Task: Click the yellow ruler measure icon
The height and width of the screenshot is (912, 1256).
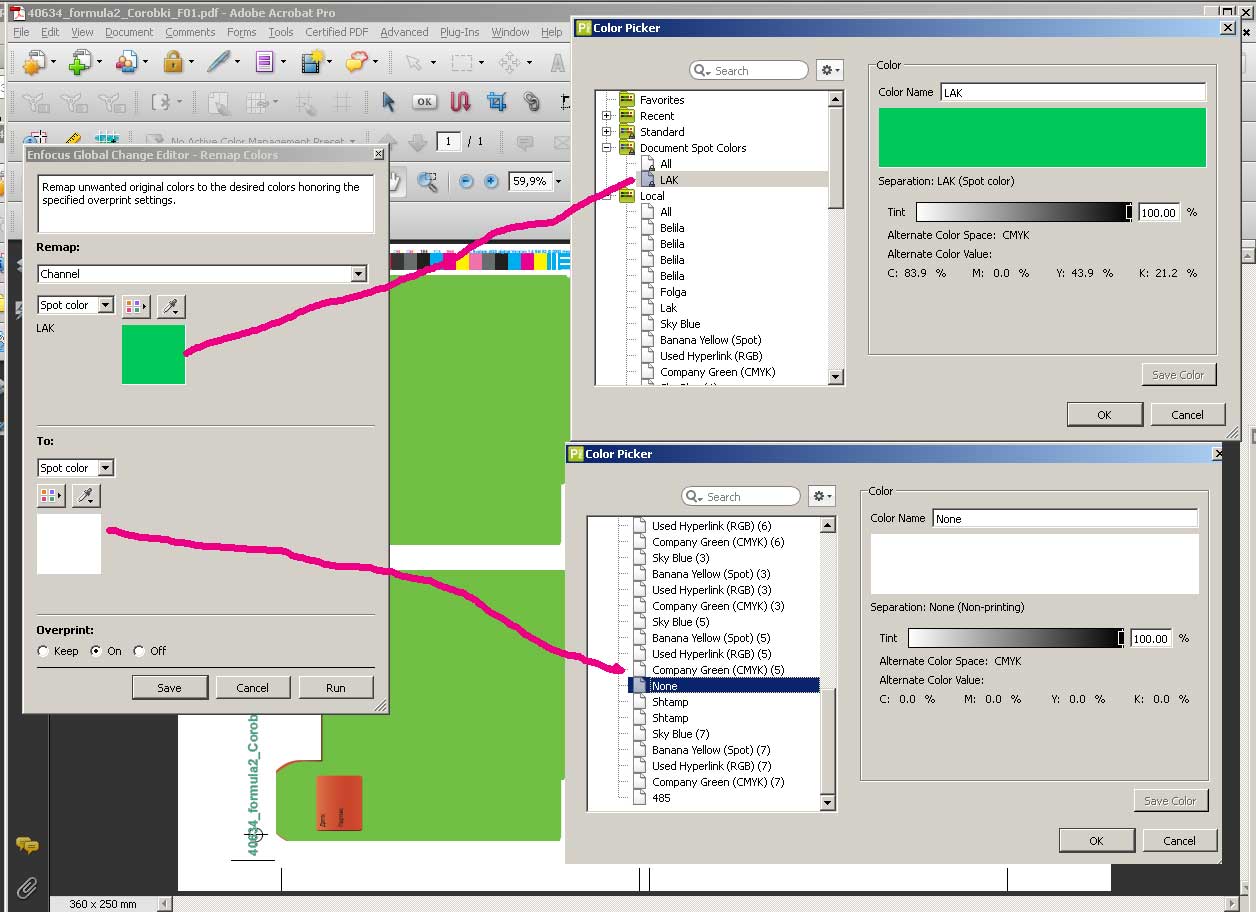Action: click(72, 140)
